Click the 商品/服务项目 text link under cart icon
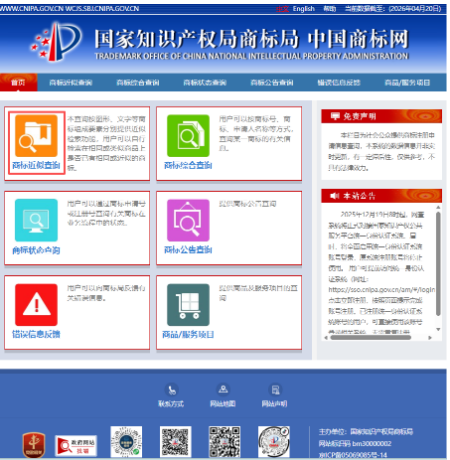 point(188,334)
